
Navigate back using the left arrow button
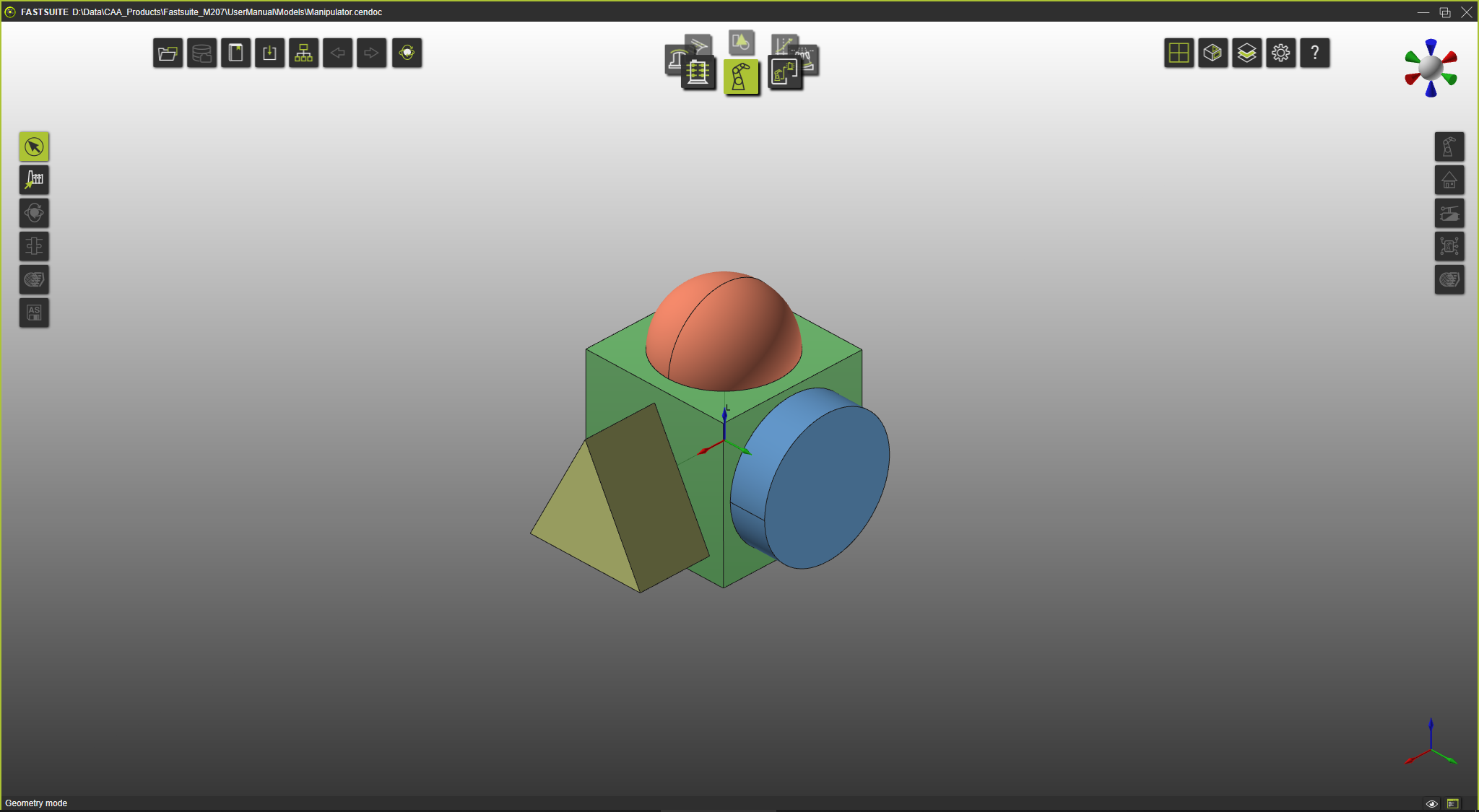[x=338, y=53]
